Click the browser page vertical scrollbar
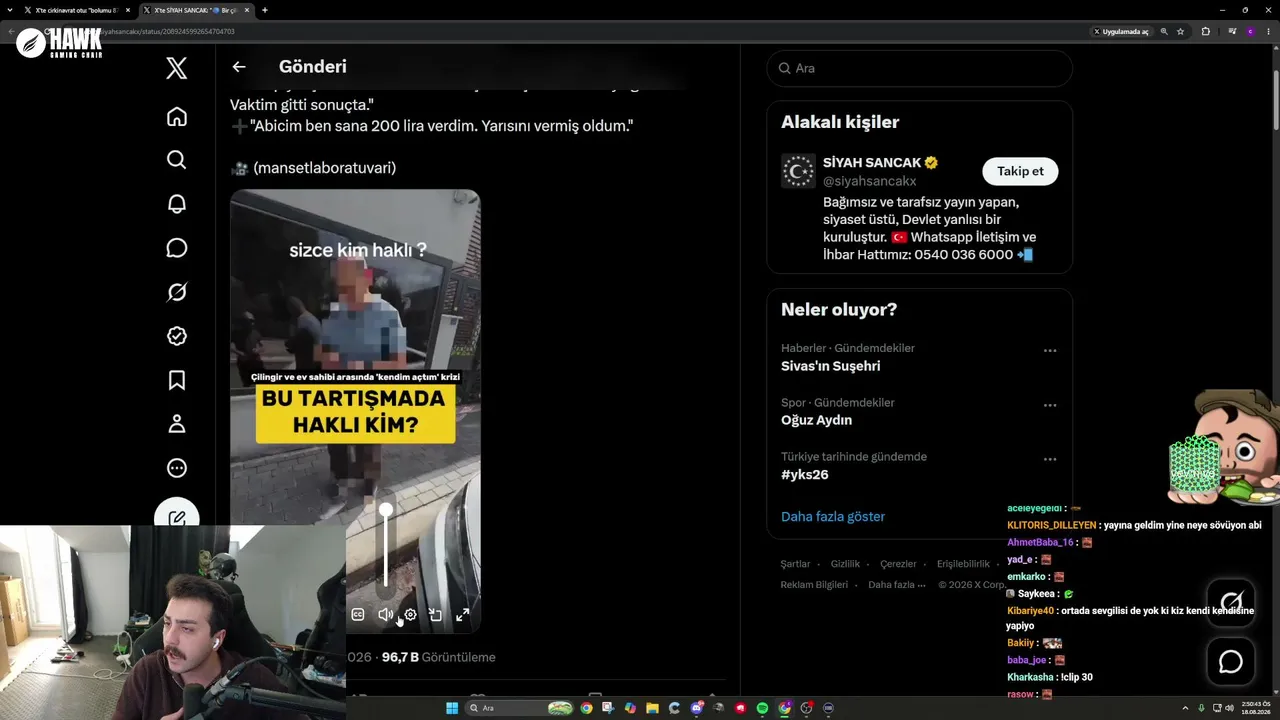This screenshot has height=720, width=1280. 1275,100
